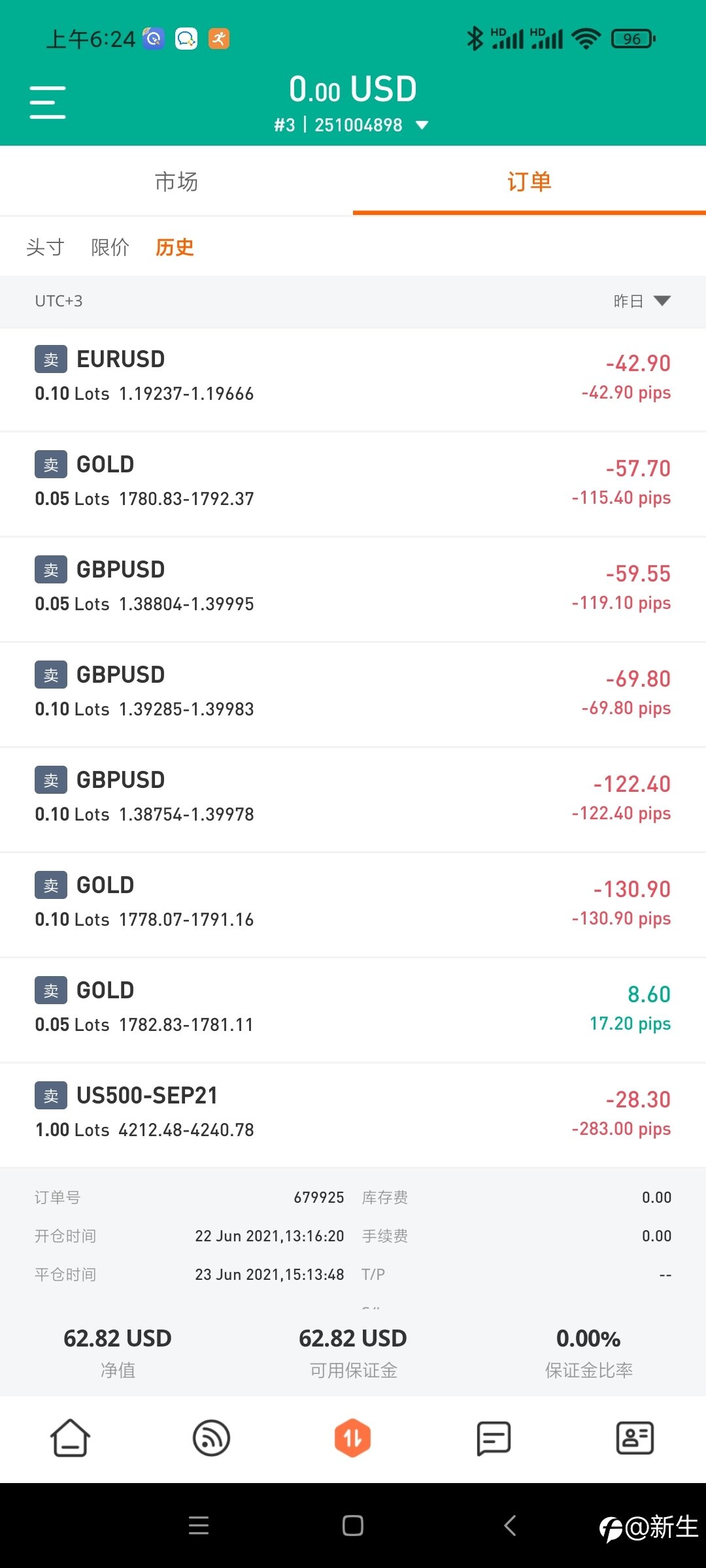
Task: Tap the Android recent apps icon
Action: click(x=199, y=1526)
